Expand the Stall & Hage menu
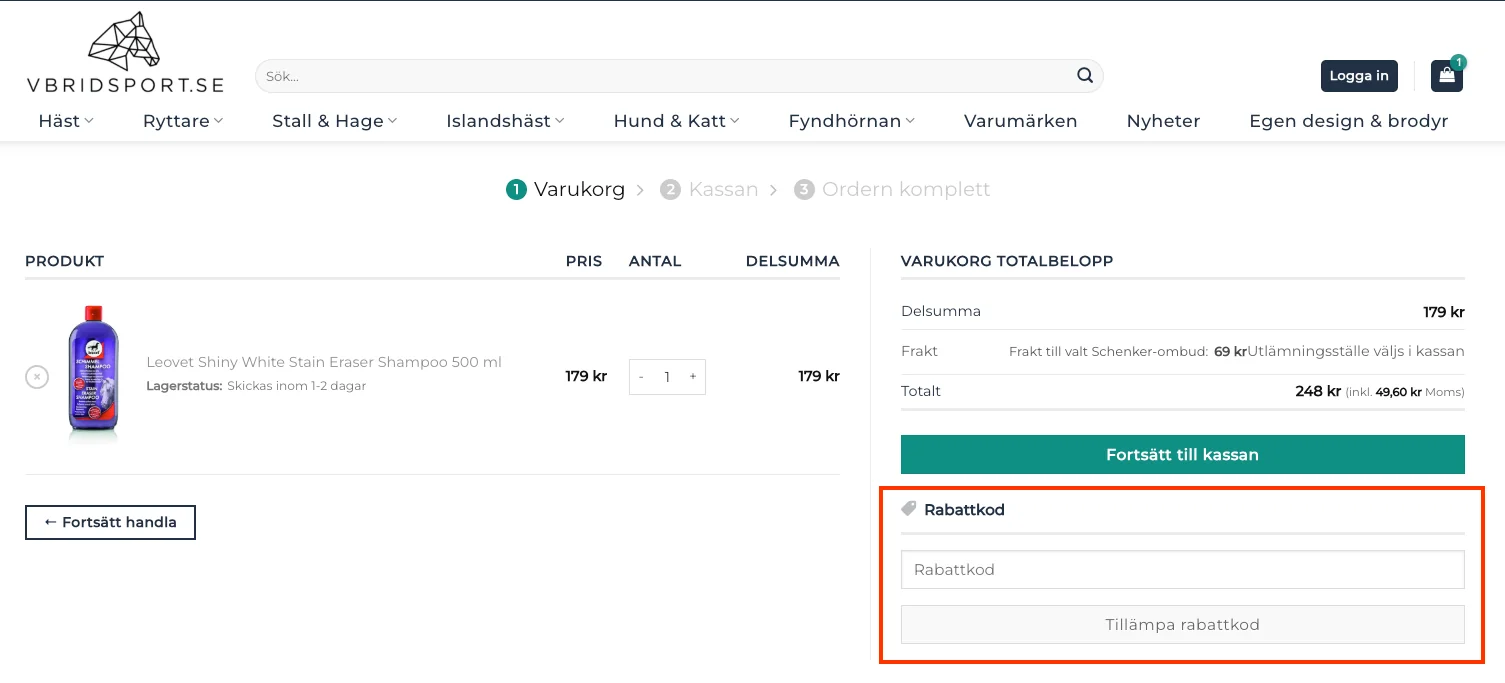The image size is (1505, 683). click(x=335, y=121)
